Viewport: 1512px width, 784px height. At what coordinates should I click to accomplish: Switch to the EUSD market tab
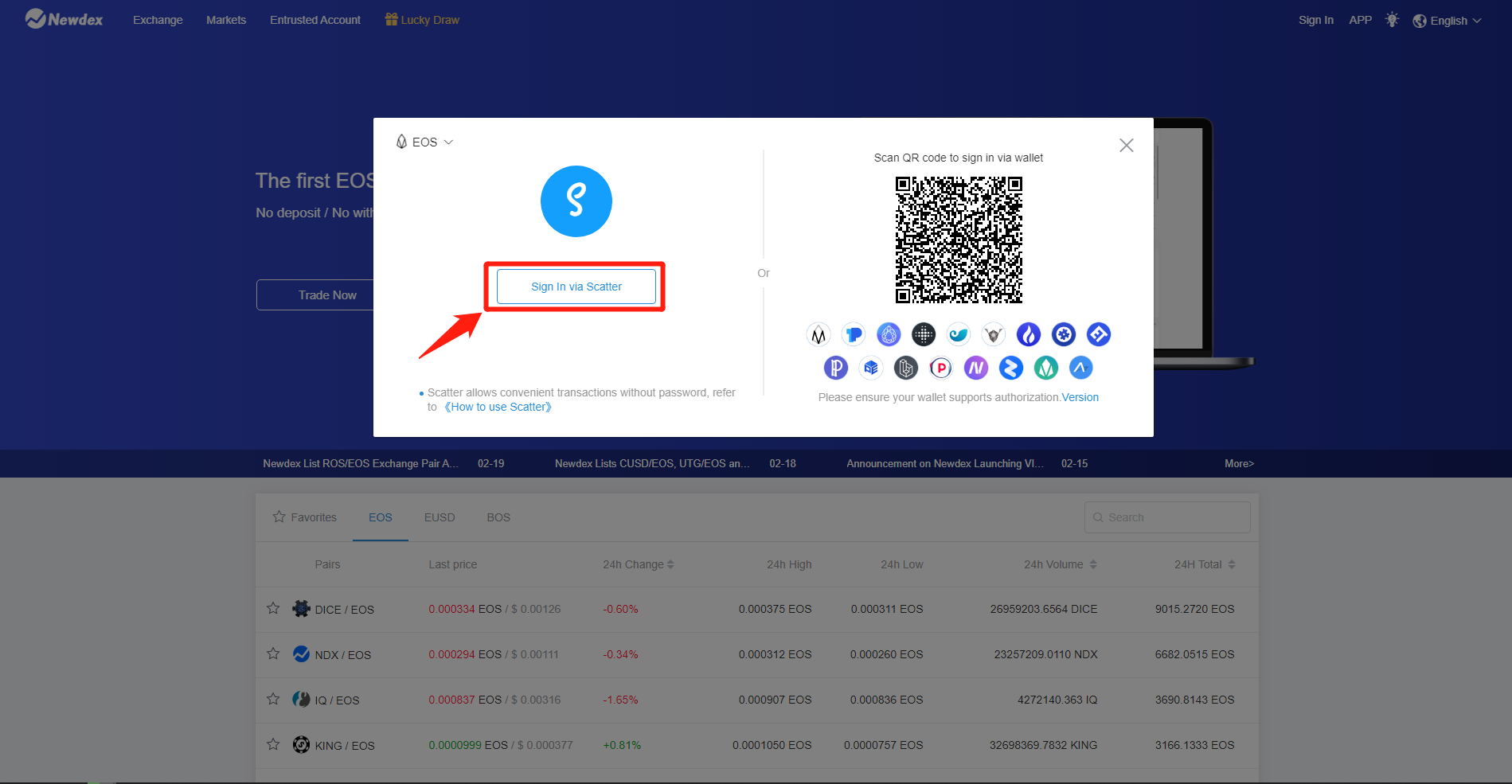pyautogui.click(x=440, y=517)
